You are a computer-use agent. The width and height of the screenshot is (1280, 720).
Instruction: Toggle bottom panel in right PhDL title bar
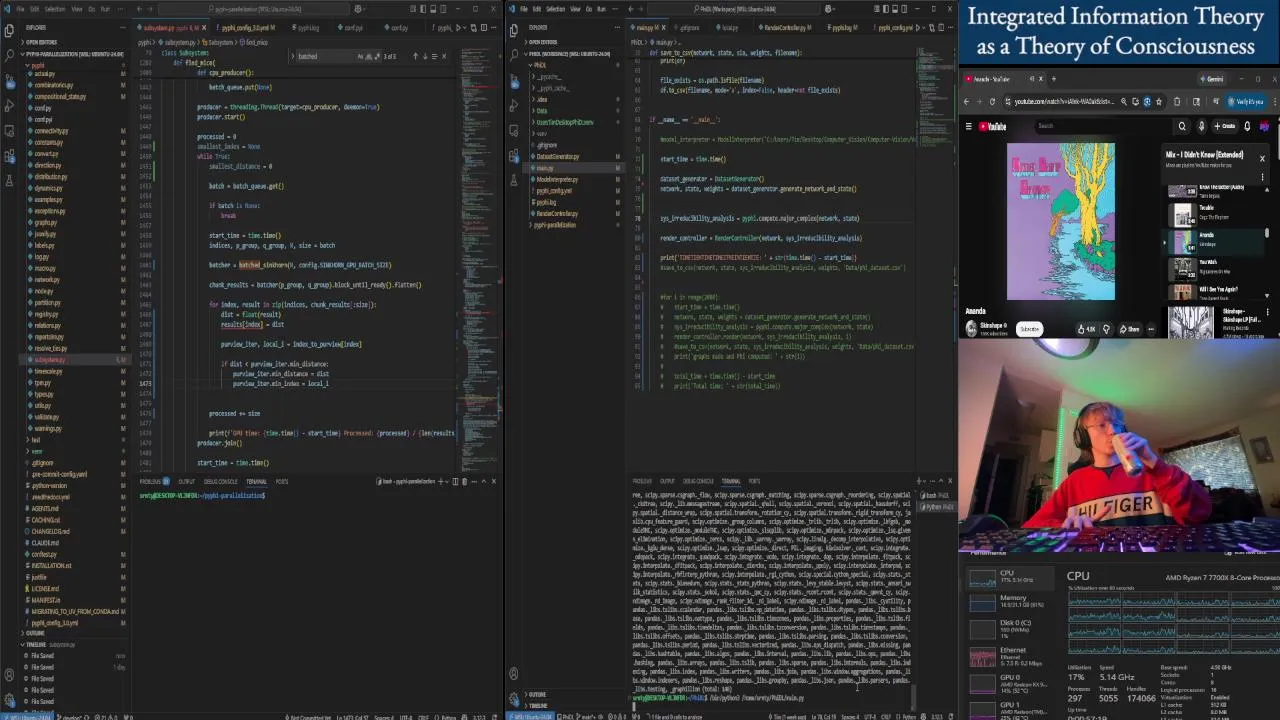[x=896, y=9]
